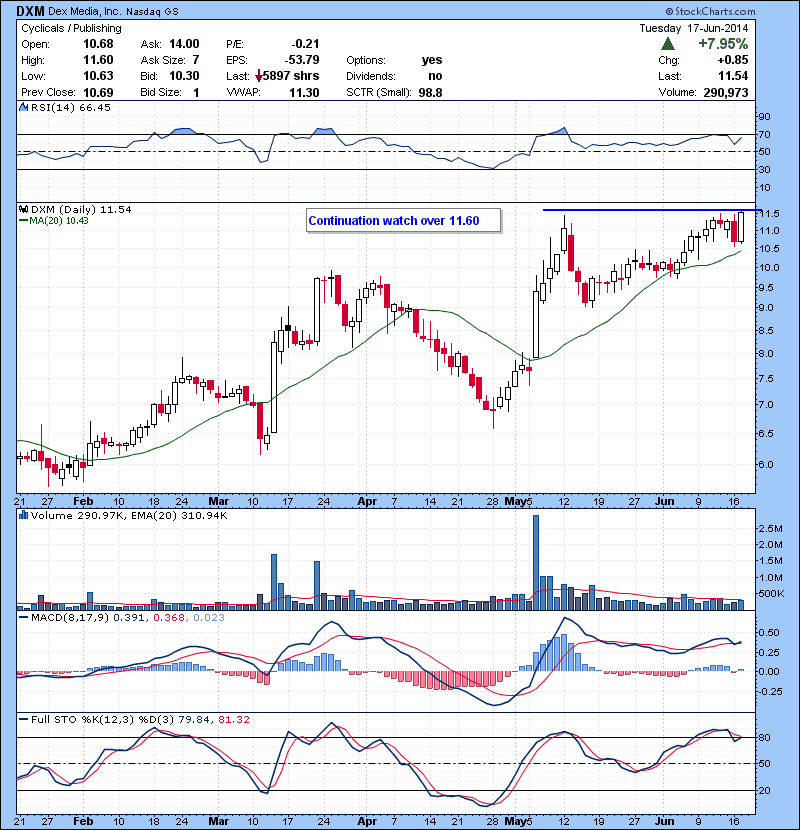Image resolution: width=800 pixels, height=830 pixels.
Task: Click the 11.5 price axis label
Action: [769, 214]
